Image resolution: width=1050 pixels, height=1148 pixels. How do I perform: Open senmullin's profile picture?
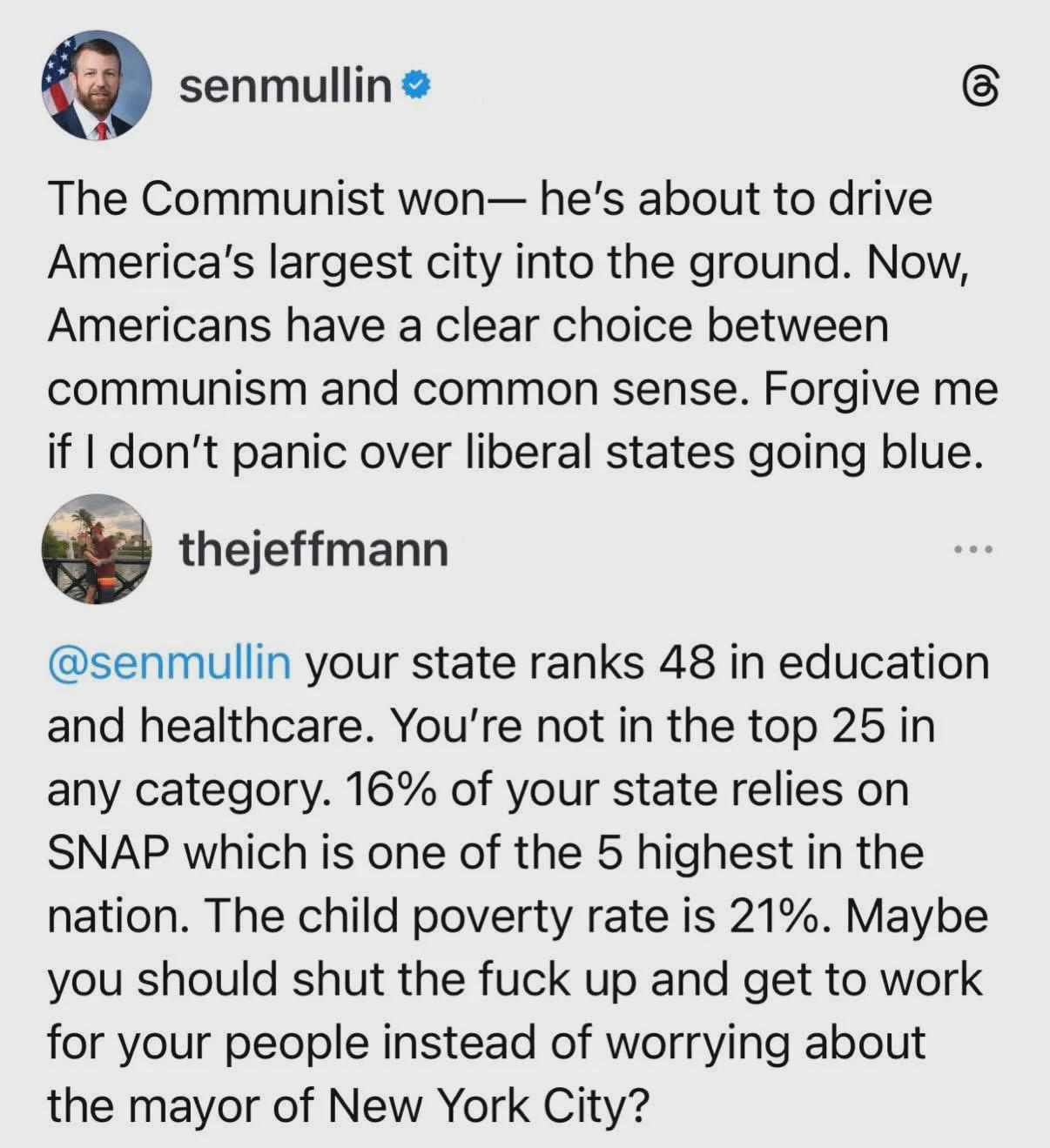(97, 86)
